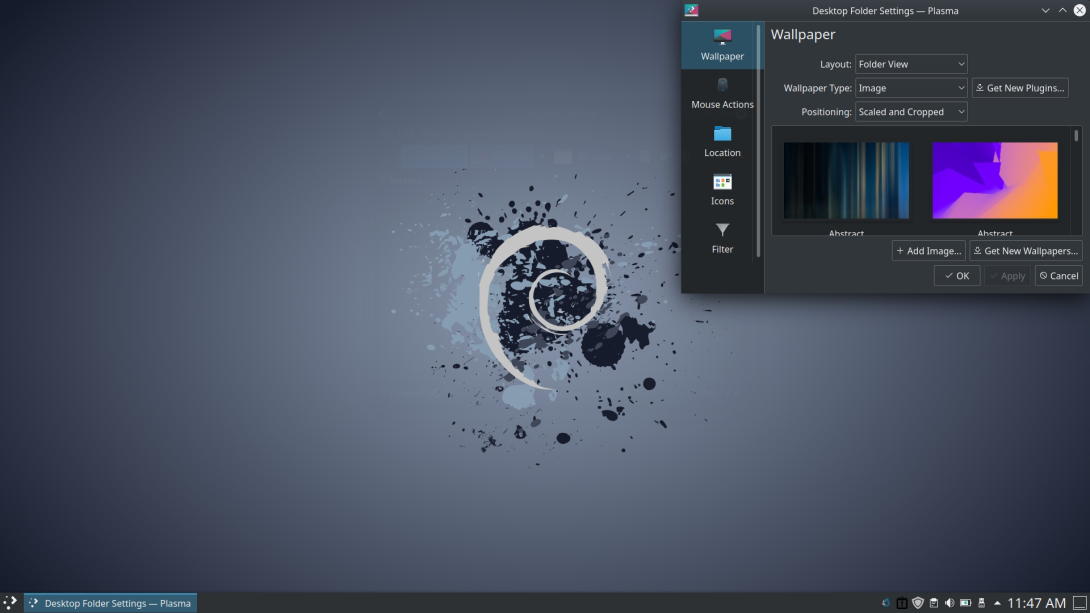Click the notifications tray icon

pyautogui.click(x=902, y=603)
